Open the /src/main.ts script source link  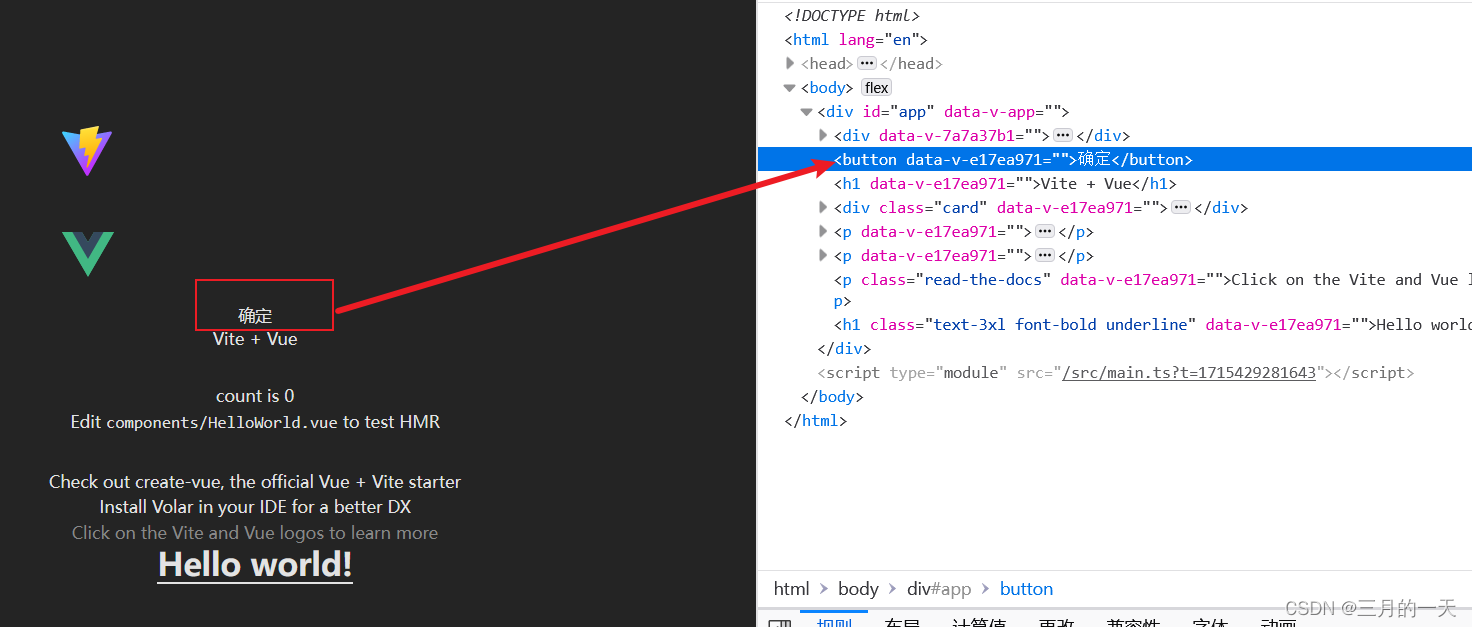(1188, 373)
